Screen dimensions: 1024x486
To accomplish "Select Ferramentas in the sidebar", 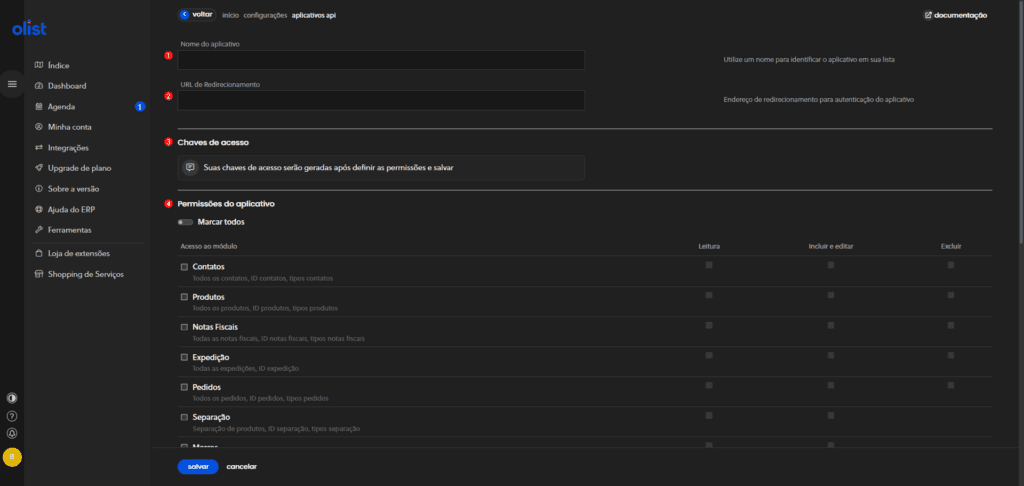I will (70, 230).
